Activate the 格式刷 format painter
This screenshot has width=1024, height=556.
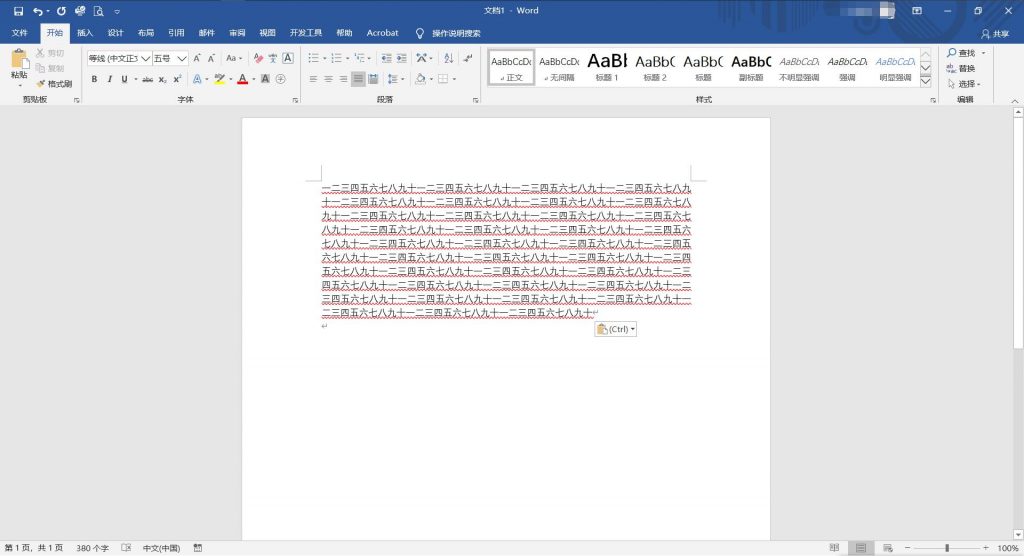click(54, 84)
